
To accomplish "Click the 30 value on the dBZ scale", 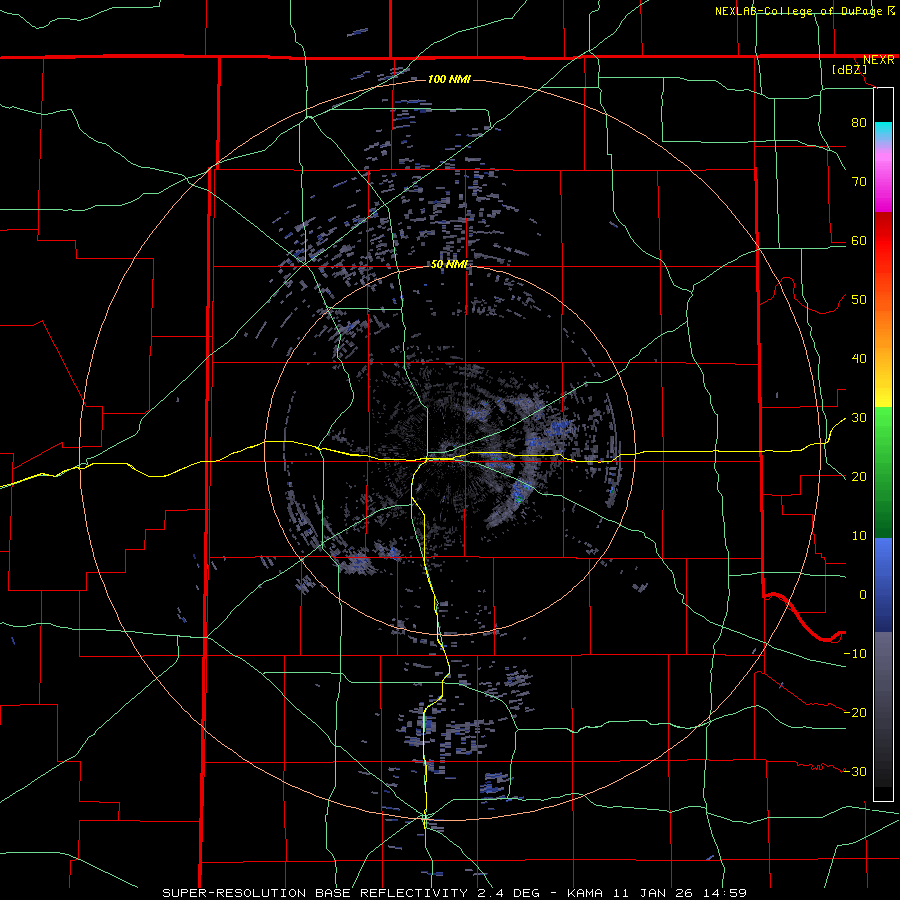I will coord(859,418).
